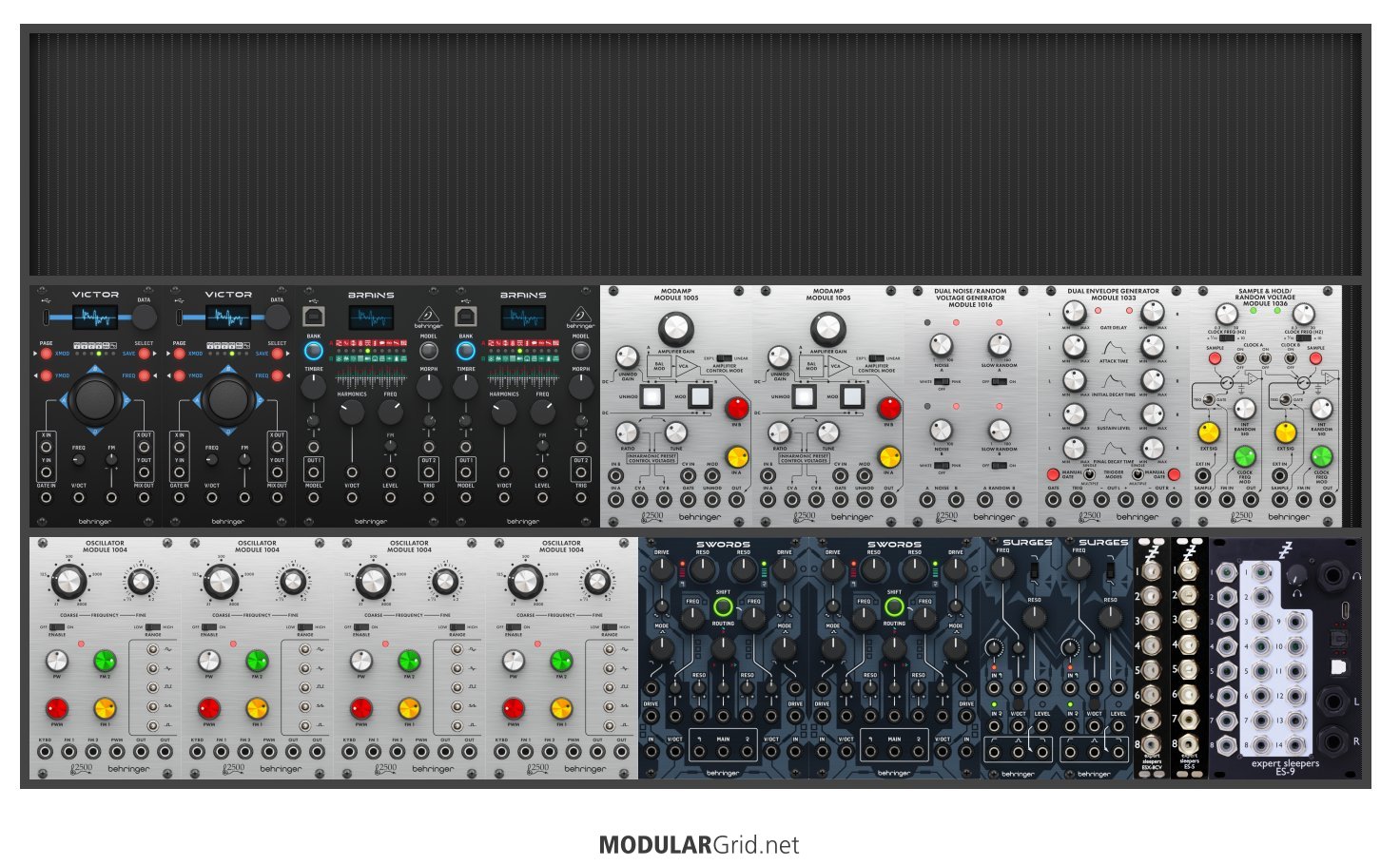Click the waveform display on the left Victor module
Viewport: 1400px width, 865px height.
point(96,317)
